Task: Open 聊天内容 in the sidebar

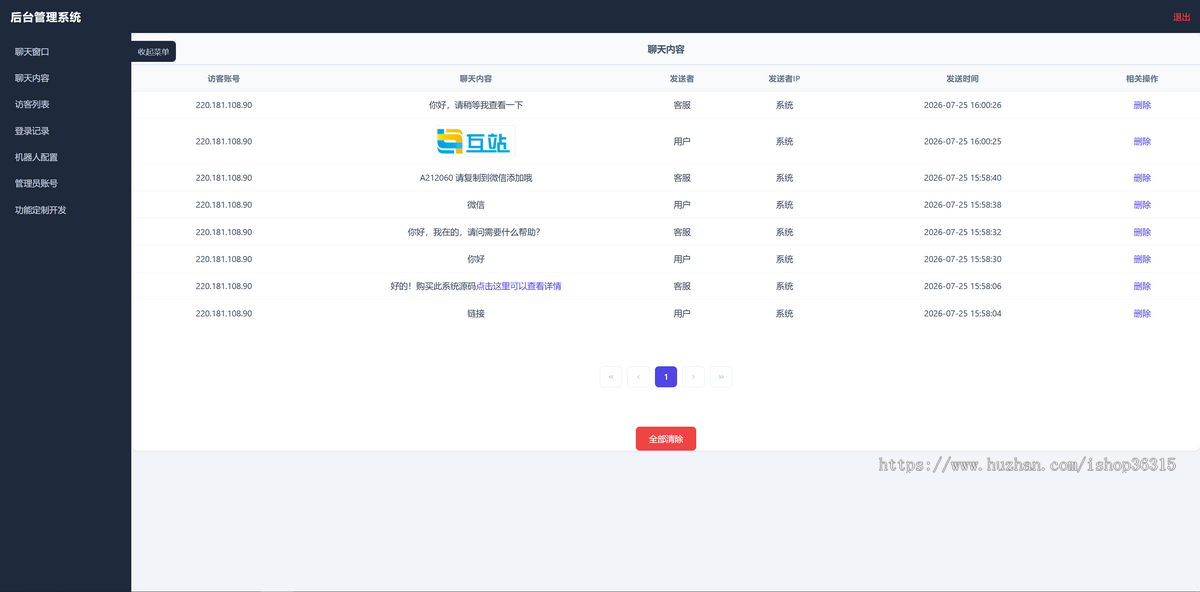Action: [x=32, y=78]
